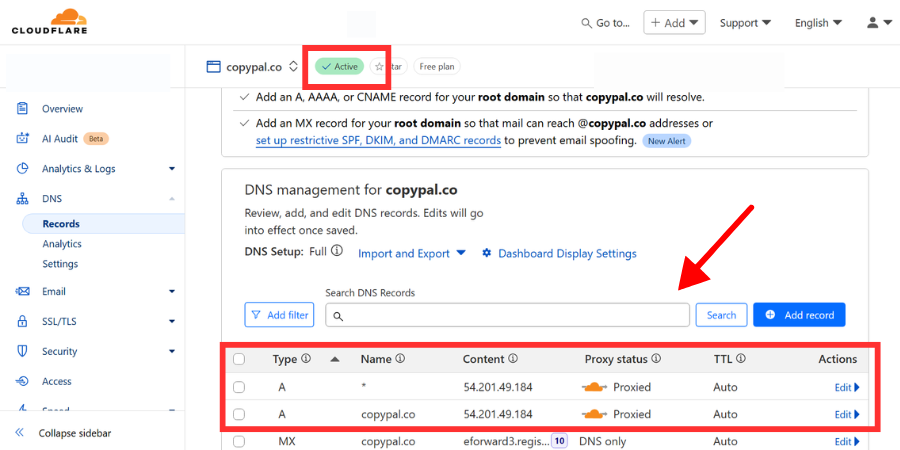900x450 pixels.
Task: Edit the MX record
Action: pyautogui.click(x=847, y=441)
